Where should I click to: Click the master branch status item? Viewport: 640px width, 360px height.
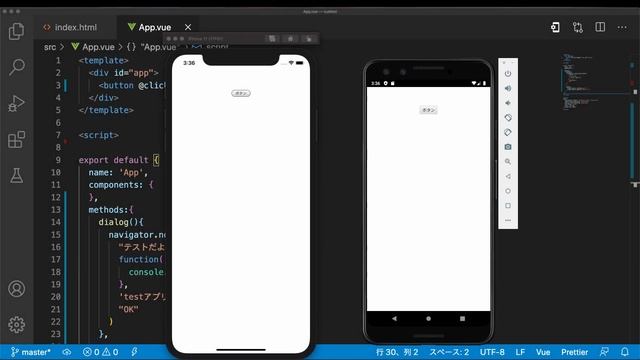(31, 352)
